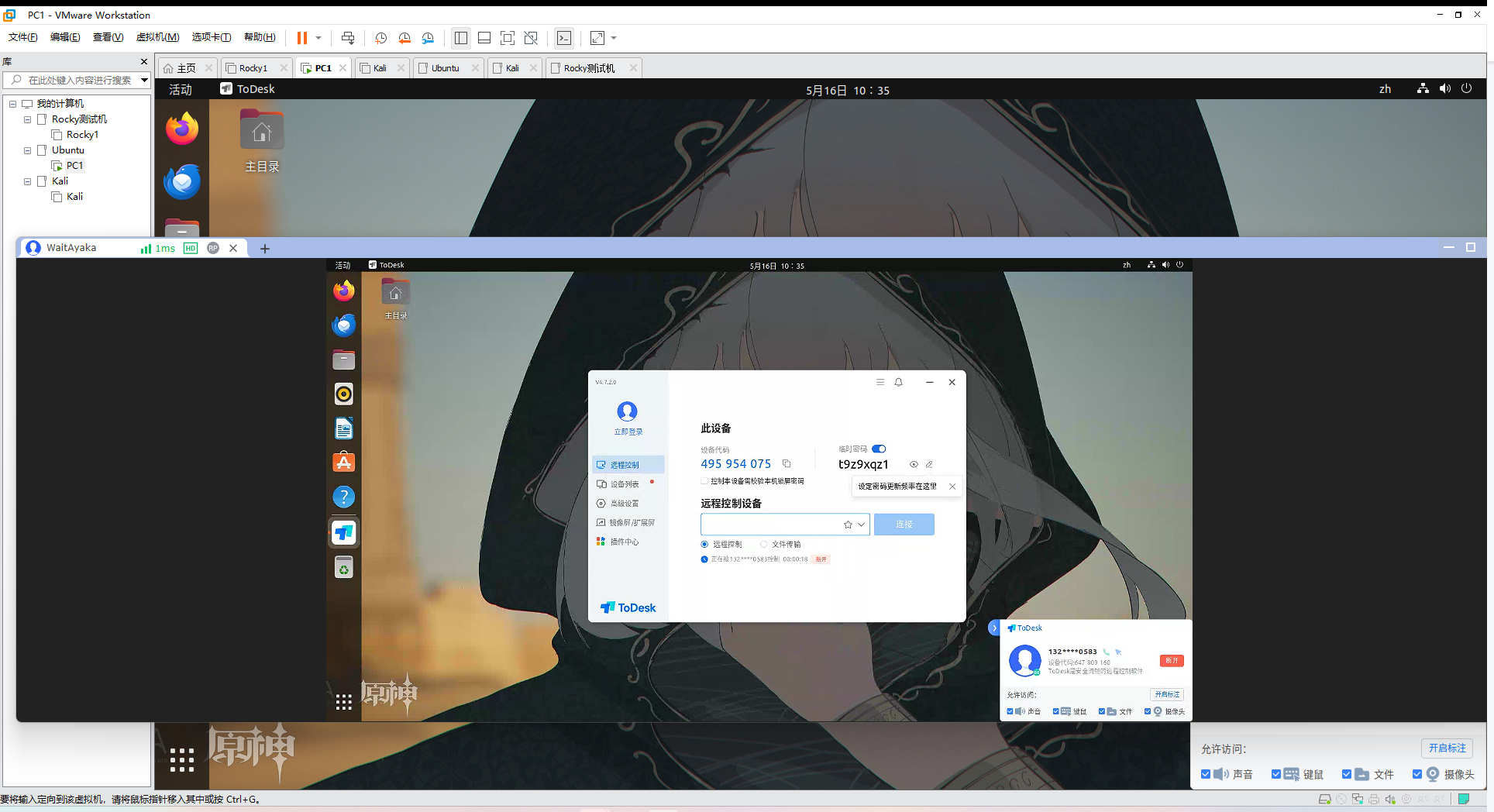This screenshot has height=812, width=1494.
Task: Select the 文件传输 file transfer radio button
Action: [764, 544]
